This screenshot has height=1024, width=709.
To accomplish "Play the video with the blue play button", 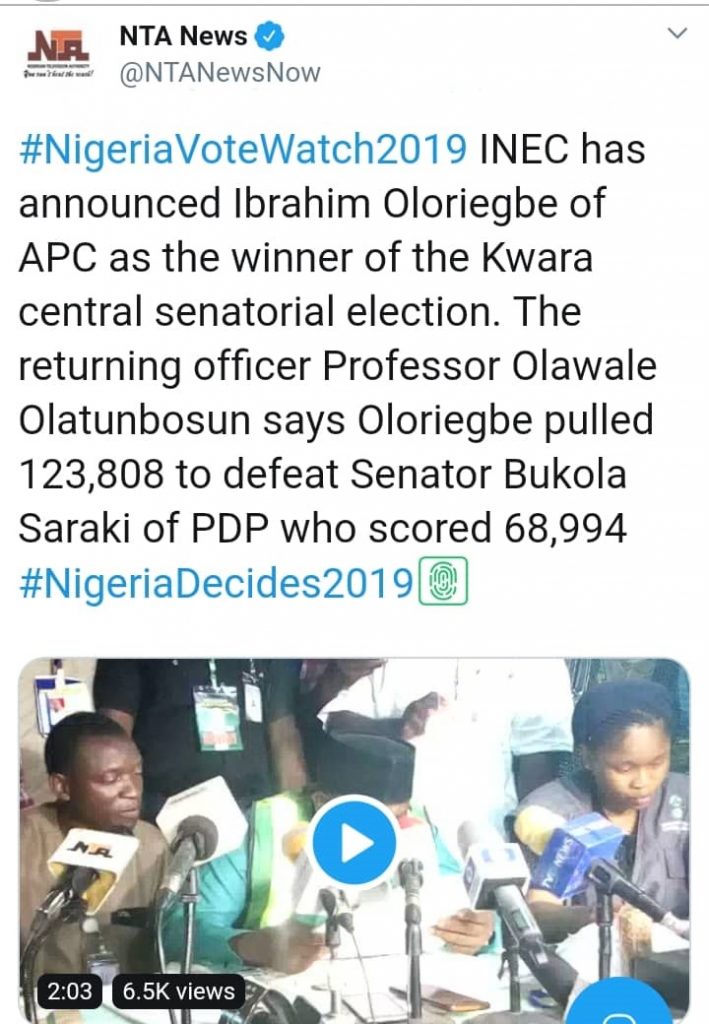I will point(353,844).
